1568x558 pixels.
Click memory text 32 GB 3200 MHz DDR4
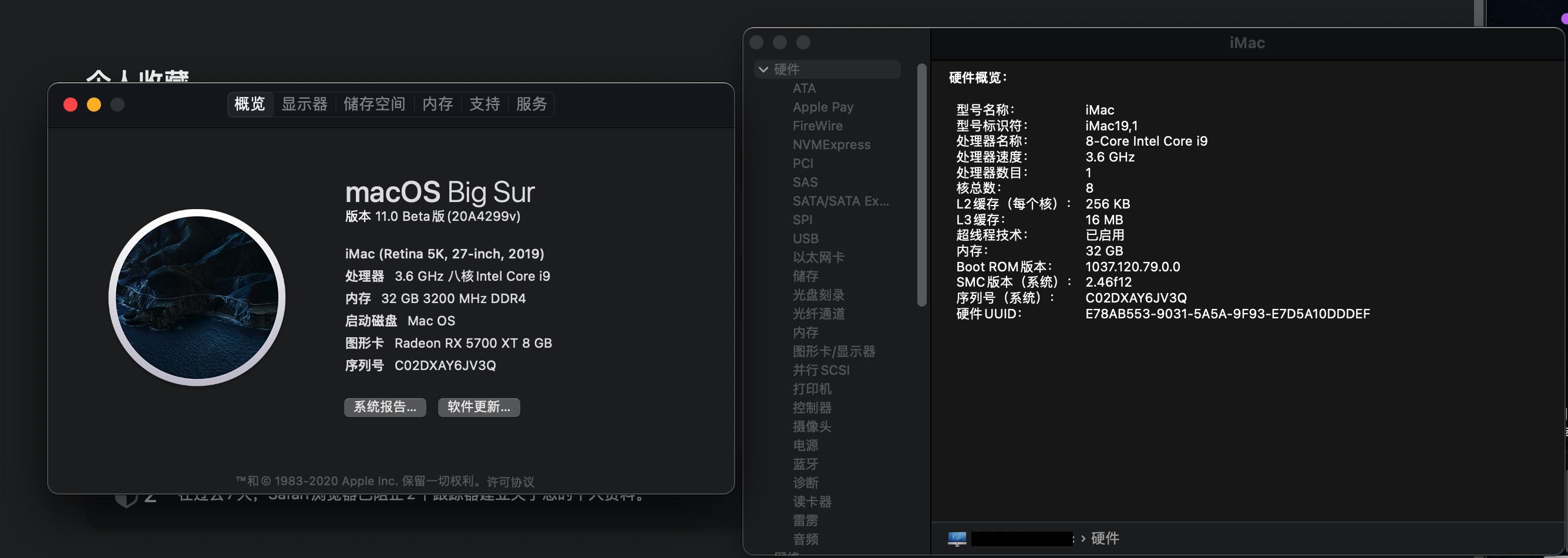(x=453, y=299)
